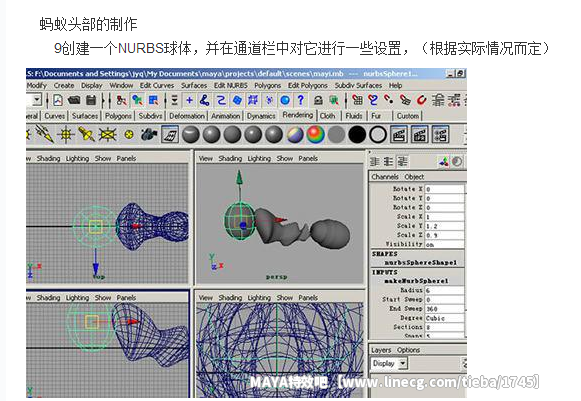Screen dimensions: 581x401
Task: Open the Edit NURBS menu
Action: click(x=230, y=86)
